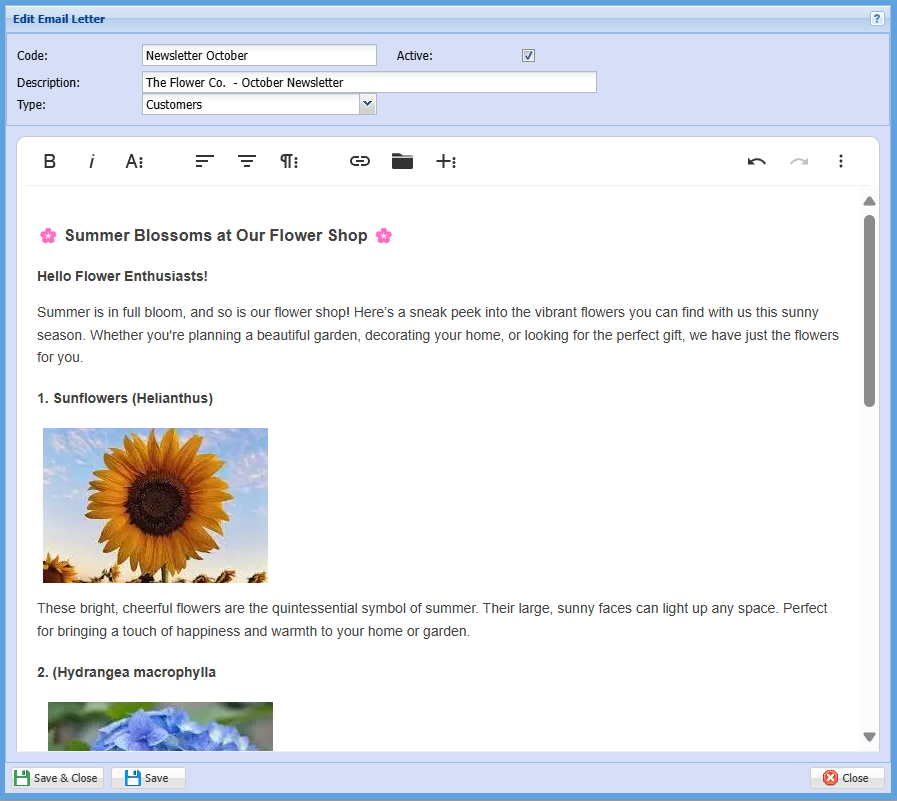Open center alignment options in toolbar

(247, 161)
